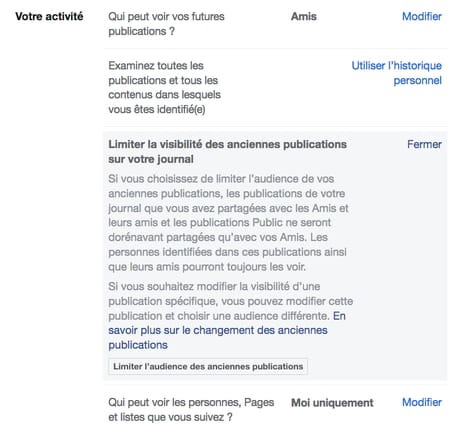Click Modifier next to future publications audience
The image size is (450, 429).
[422, 16]
